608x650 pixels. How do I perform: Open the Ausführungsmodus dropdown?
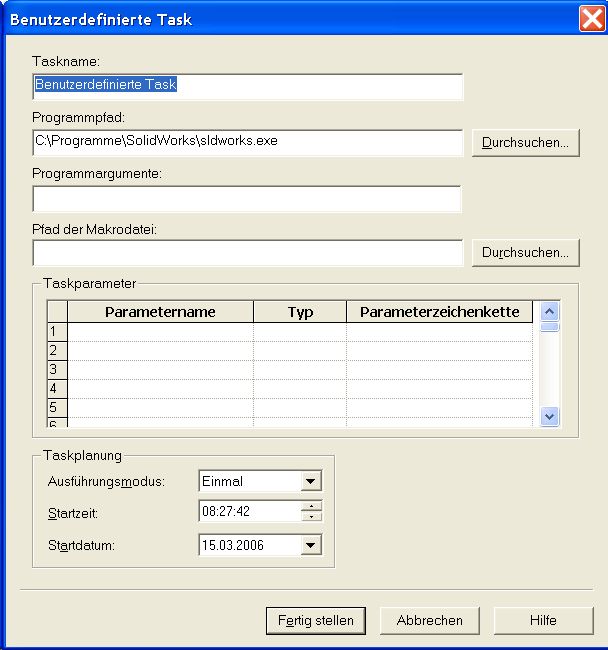[310, 481]
